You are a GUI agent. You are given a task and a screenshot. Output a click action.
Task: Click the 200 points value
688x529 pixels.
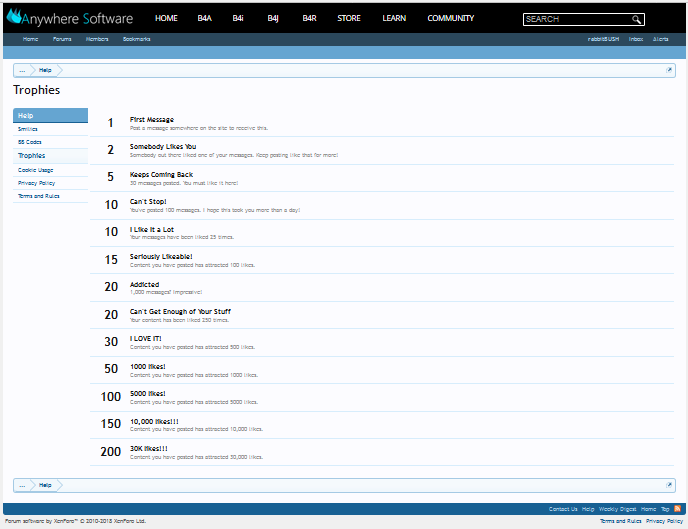click(x=111, y=452)
